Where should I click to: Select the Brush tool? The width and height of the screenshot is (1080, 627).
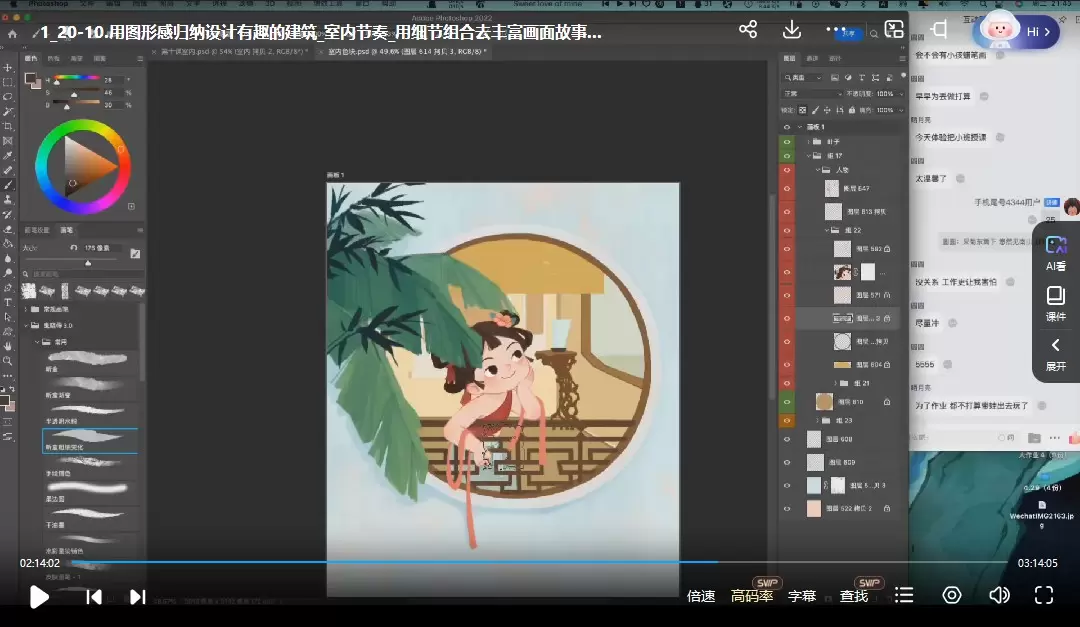tap(8, 185)
